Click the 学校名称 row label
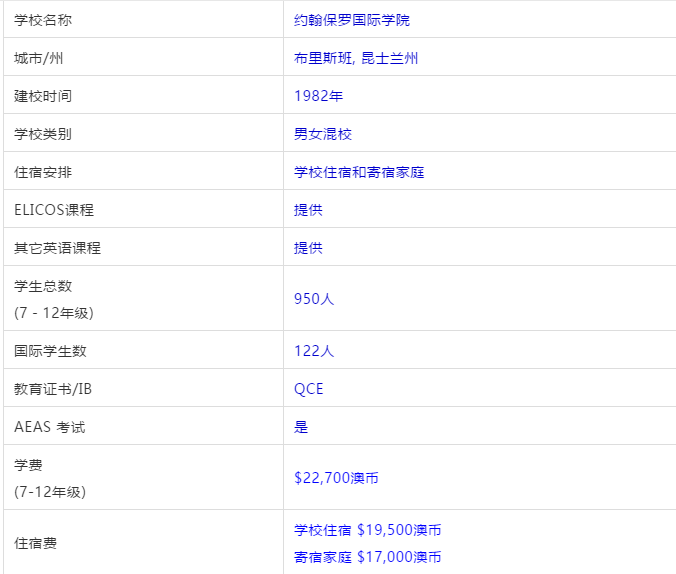 click(x=43, y=20)
